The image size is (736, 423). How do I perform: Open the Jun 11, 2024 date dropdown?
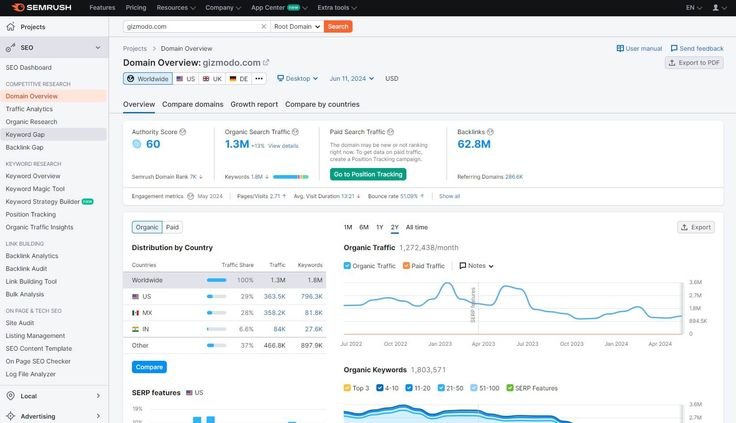(352, 78)
